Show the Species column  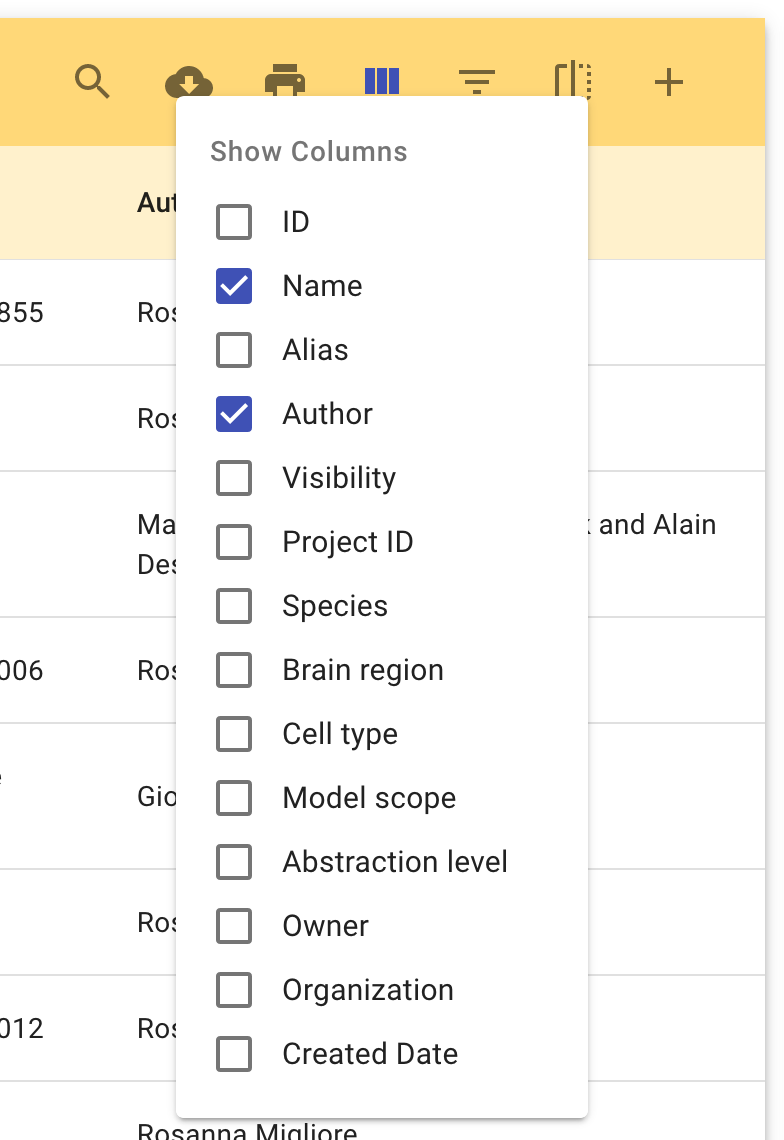point(234,606)
